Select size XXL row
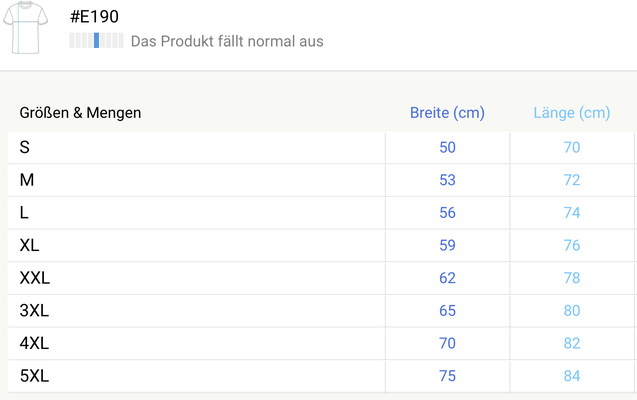 [35, 278]
